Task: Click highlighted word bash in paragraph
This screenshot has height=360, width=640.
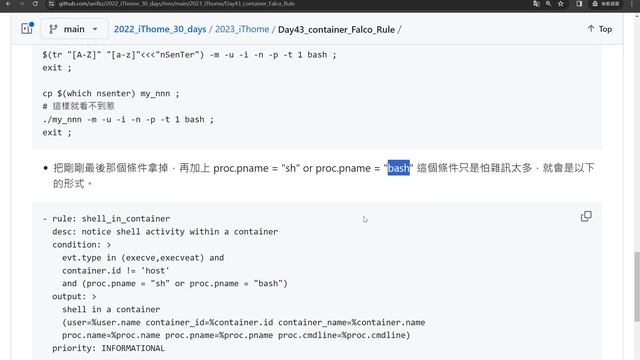Action: (x=398, y=168)
